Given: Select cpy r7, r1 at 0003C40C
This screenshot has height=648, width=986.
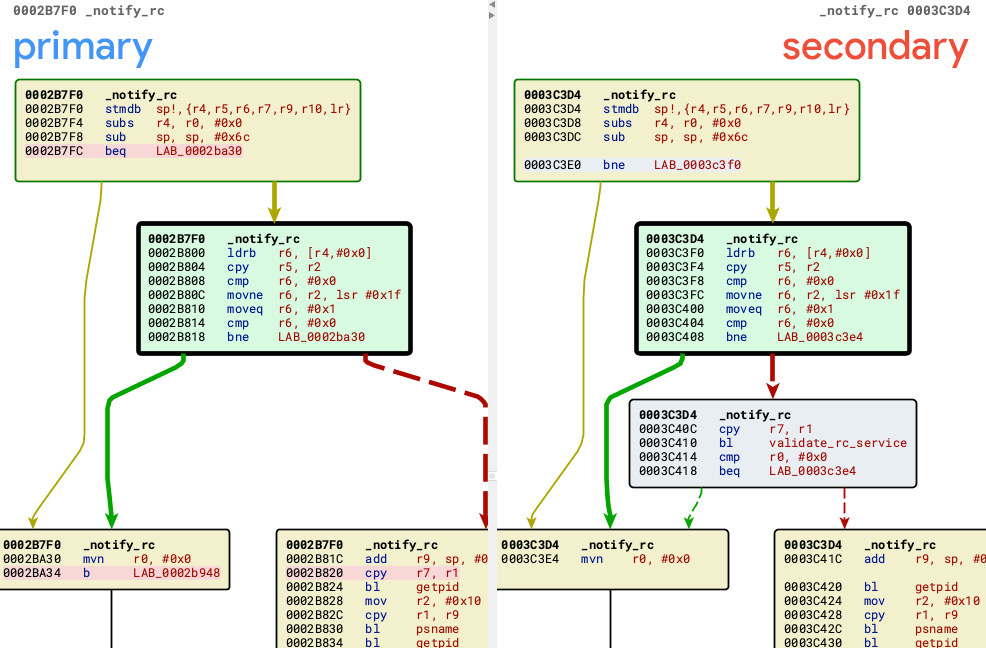Looking at the screenshot, I should [x=726, y=429].
